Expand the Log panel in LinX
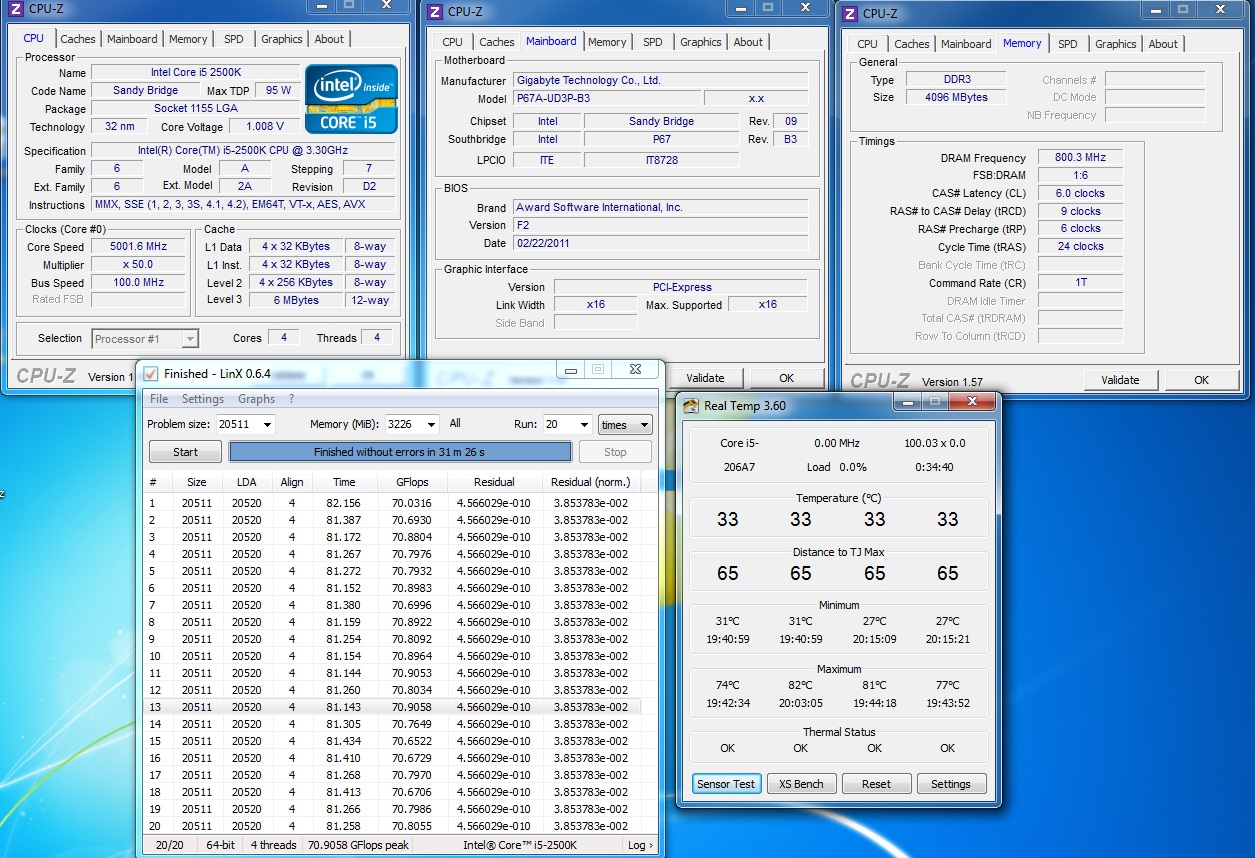Image resolution: width=1255 pixels, height=858 pixels. pyautogui.click(x=640, y=845)
